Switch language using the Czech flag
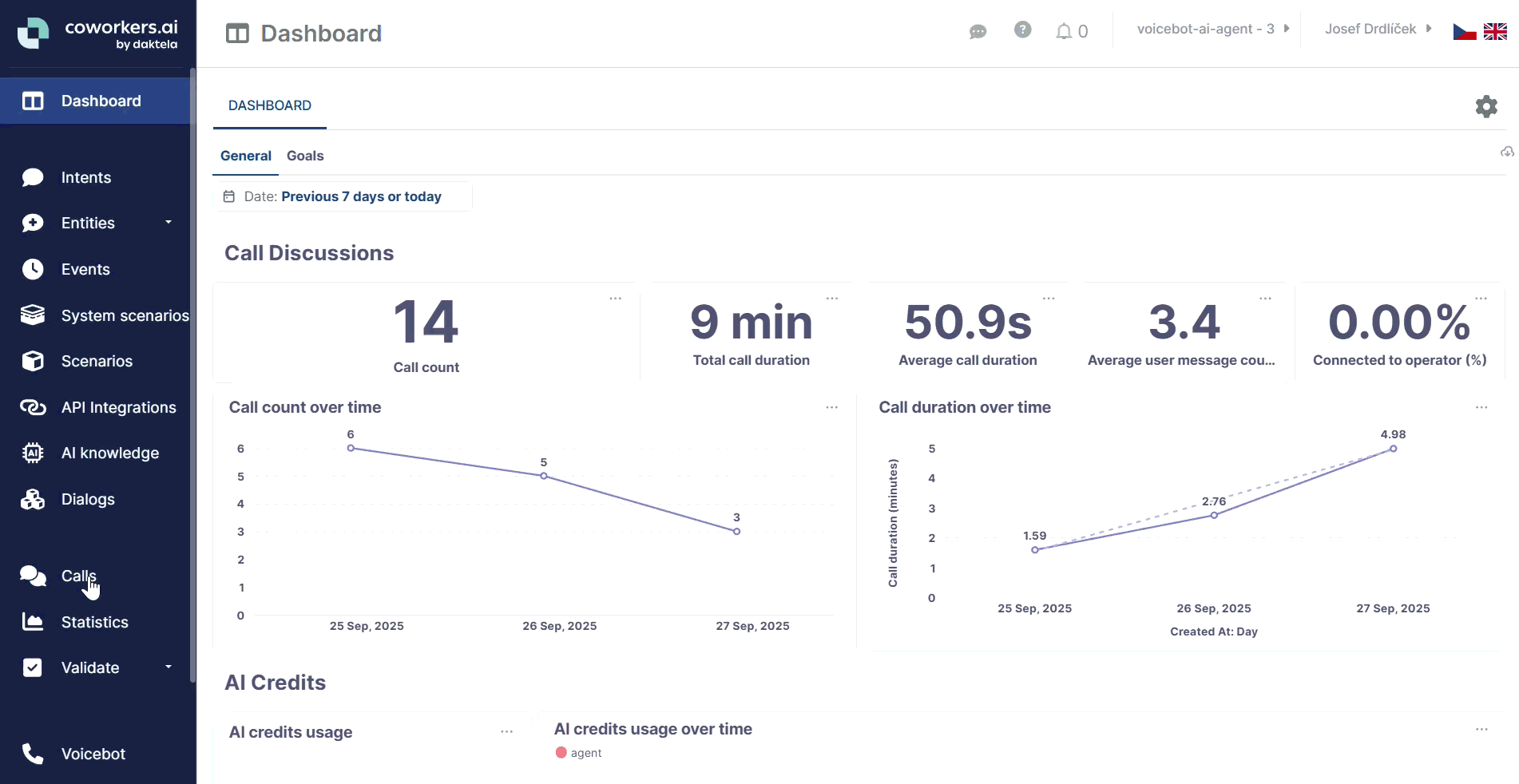This screenshot has height=784, width=1519. pyautogui.click(x=1464, y=32)
